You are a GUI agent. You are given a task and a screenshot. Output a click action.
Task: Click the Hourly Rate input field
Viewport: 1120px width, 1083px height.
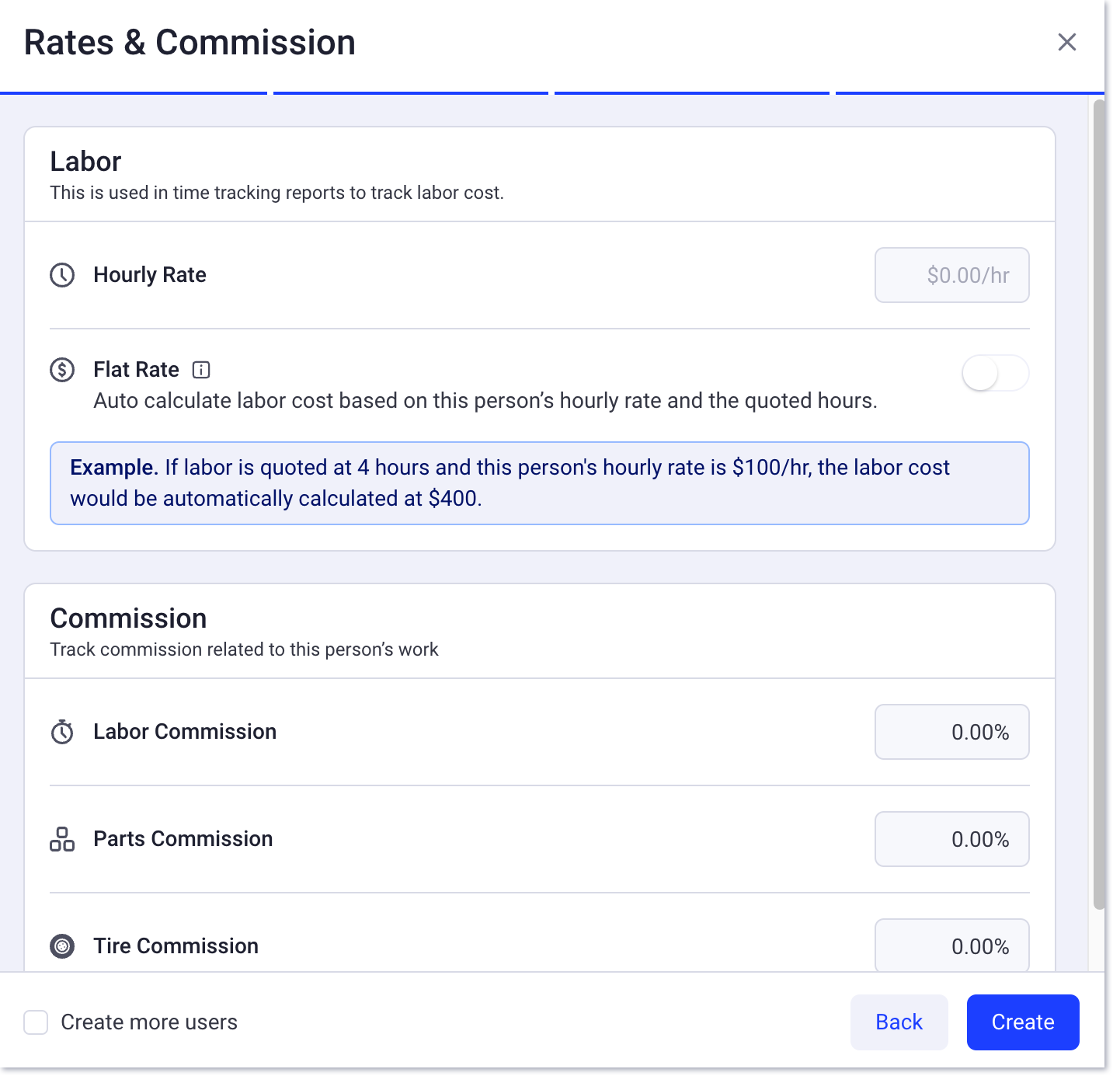click(x=951, y=275)
